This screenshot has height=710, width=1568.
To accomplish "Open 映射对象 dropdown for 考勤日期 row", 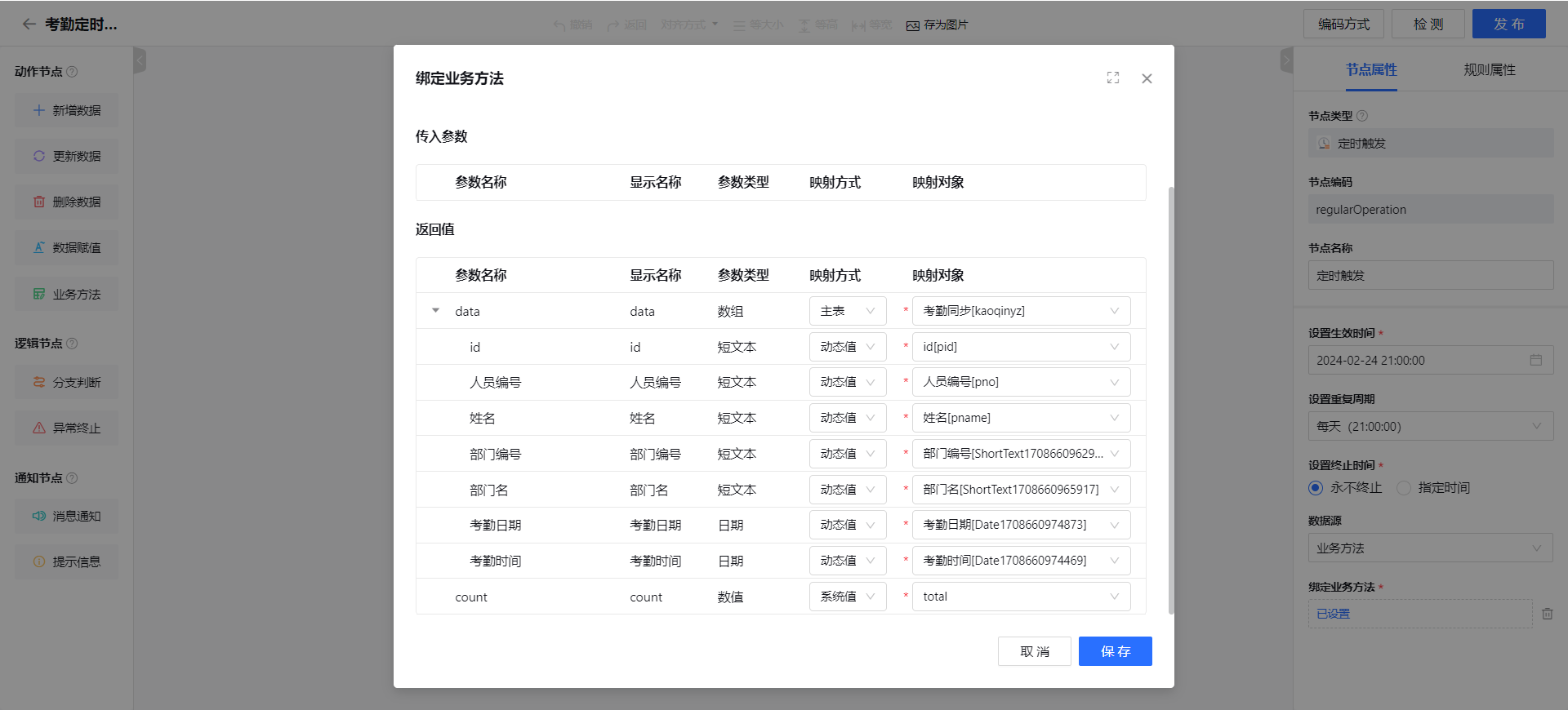I will (x=1021, y=525).
